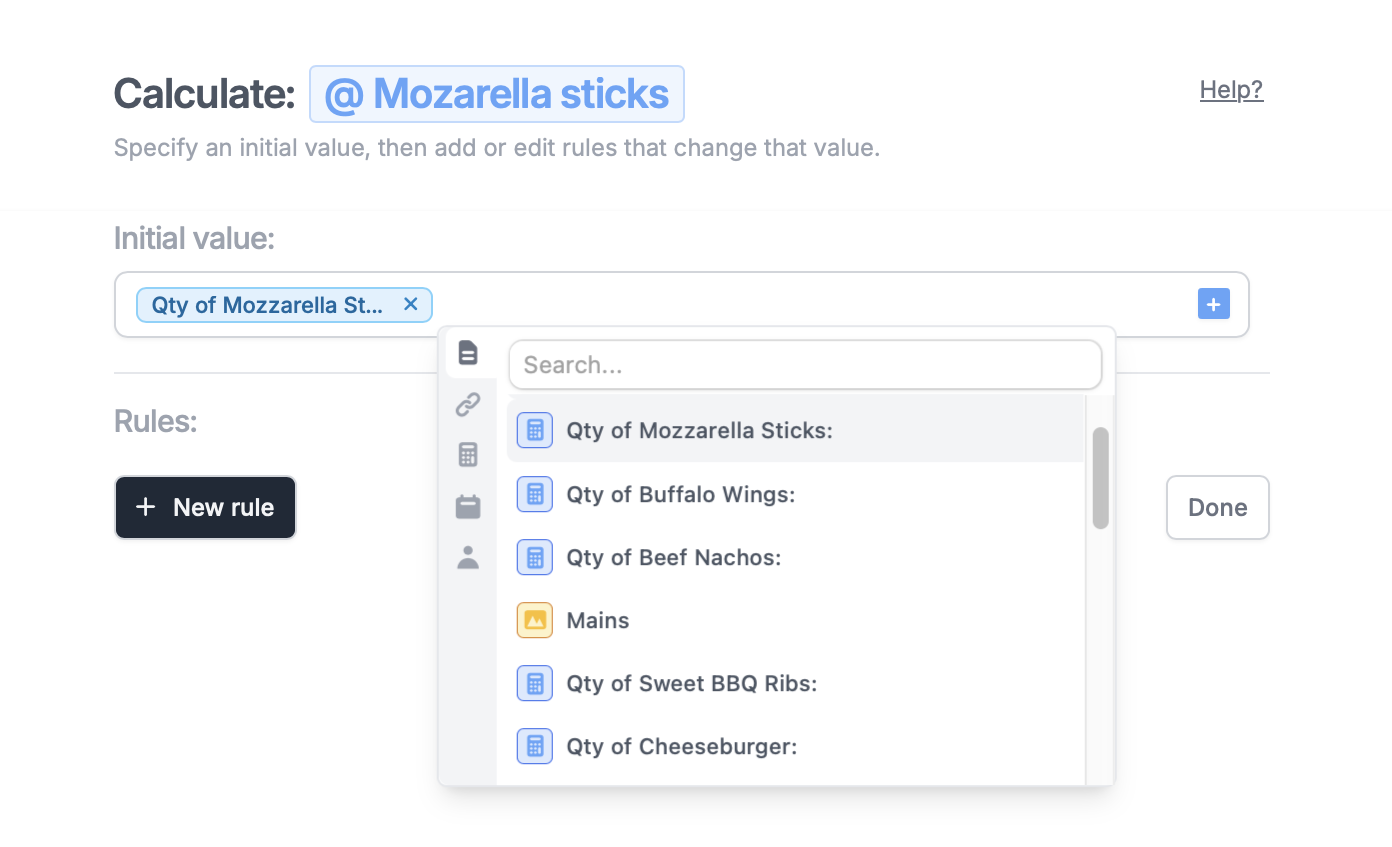This screenshot has width=1392, height=847.
Task: Click the yellow image icon beside Mains
Action: [x=535, y=620]
